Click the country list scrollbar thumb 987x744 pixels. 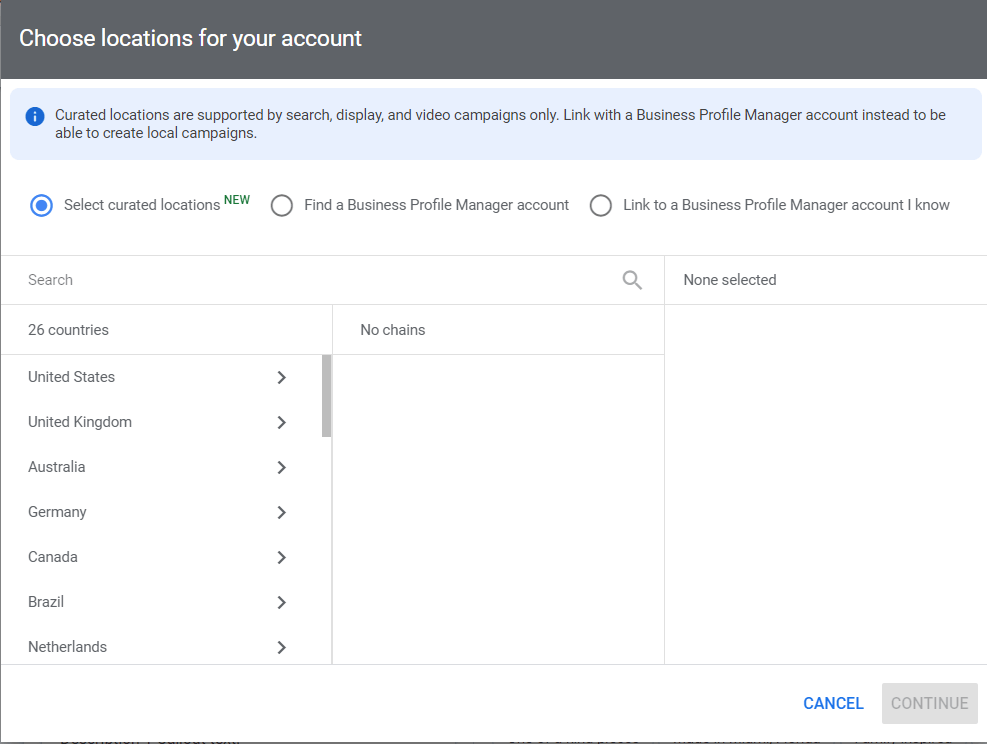click(326, 396)
